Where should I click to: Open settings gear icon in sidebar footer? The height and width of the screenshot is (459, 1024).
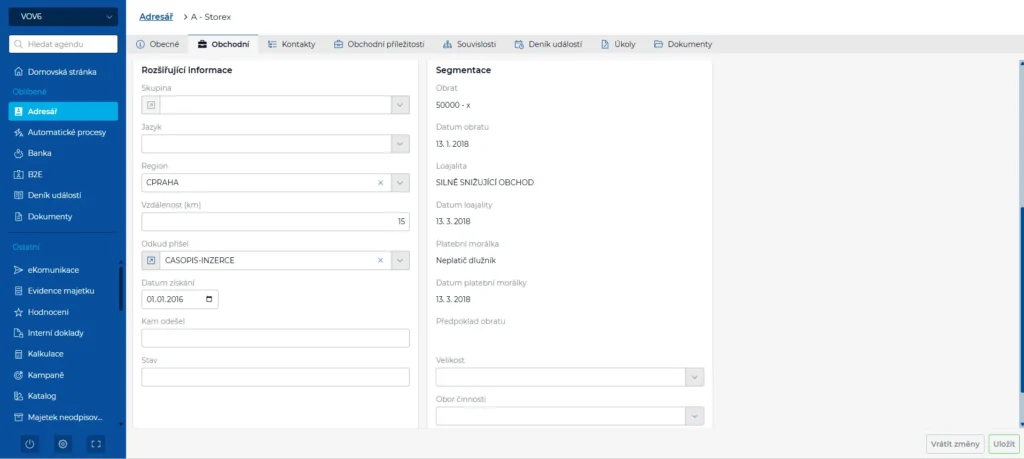62,443
